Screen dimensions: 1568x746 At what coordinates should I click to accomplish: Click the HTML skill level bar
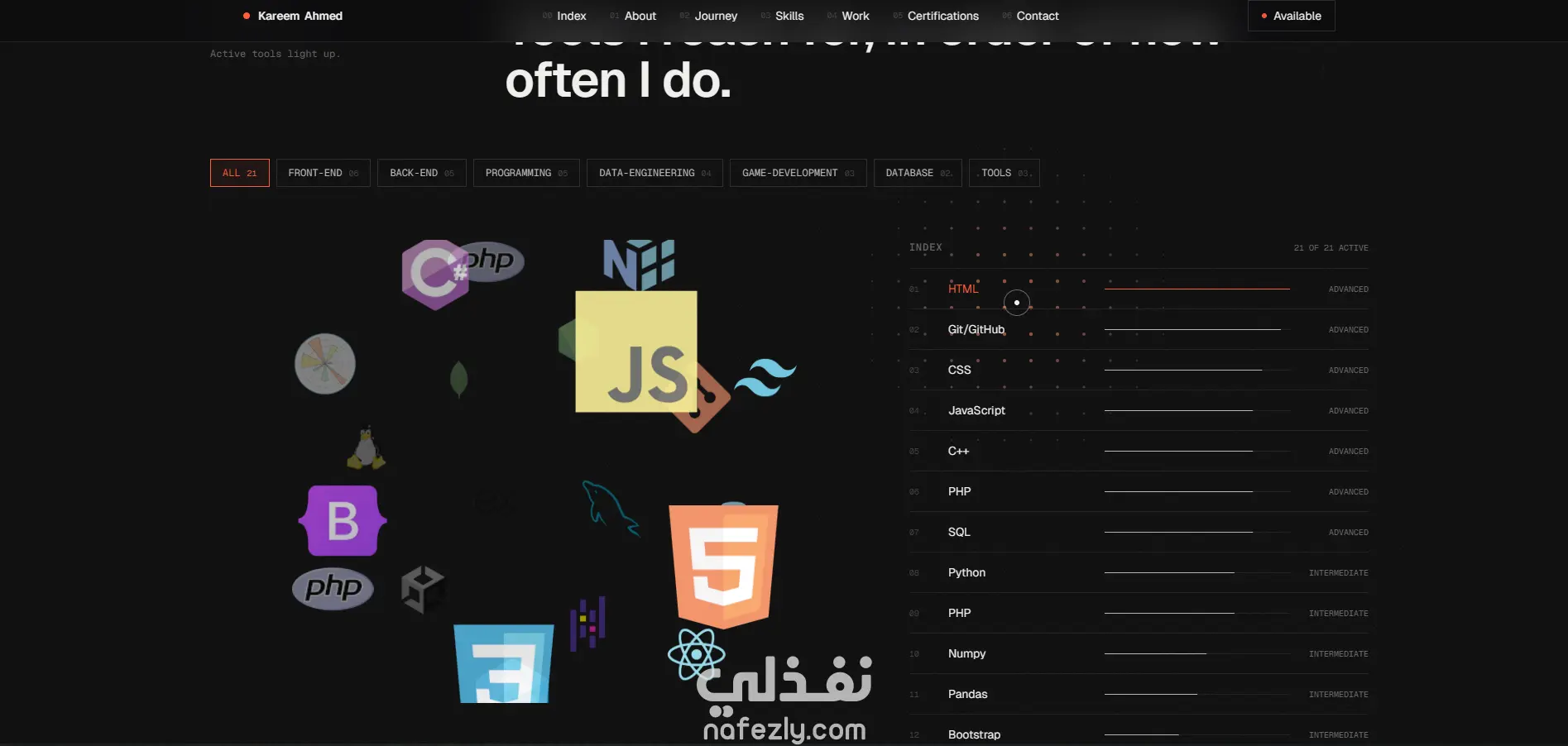(x=1197, y=289)
